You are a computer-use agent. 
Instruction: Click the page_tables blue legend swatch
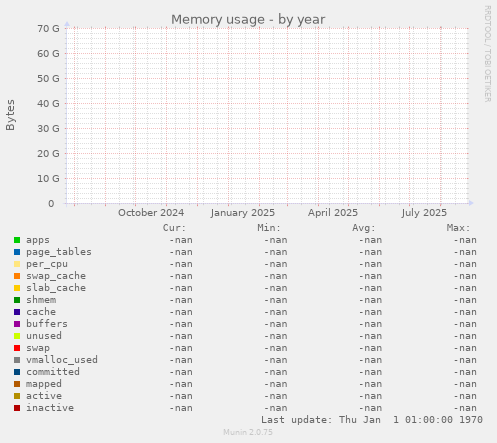17,252
